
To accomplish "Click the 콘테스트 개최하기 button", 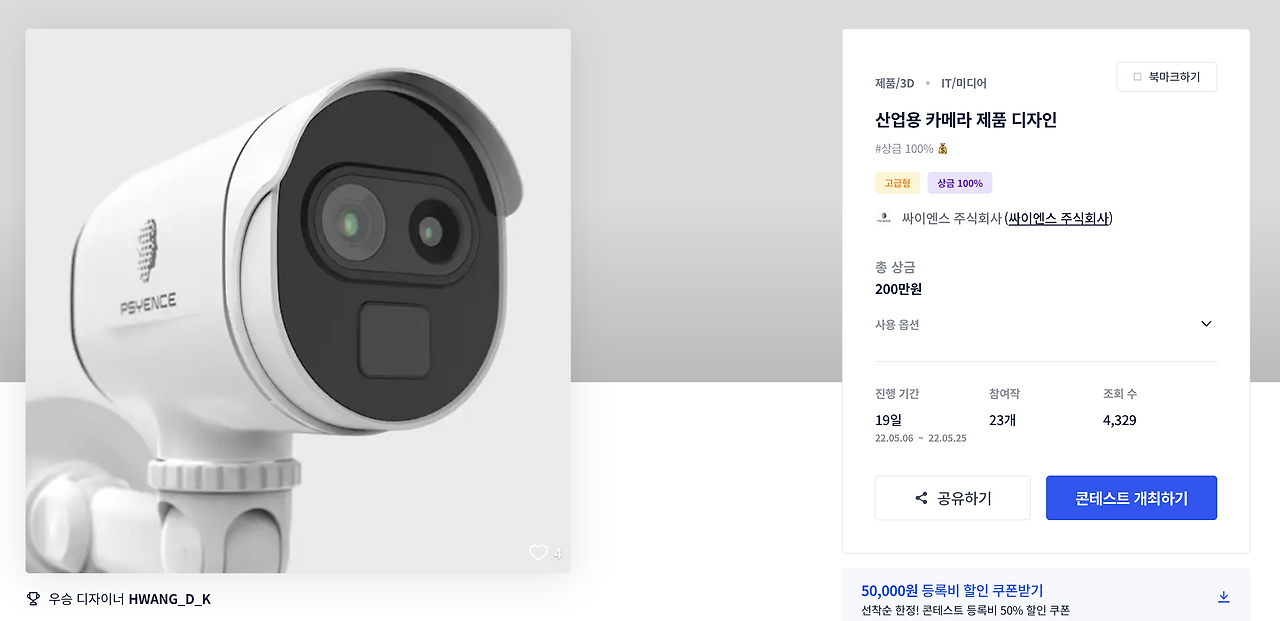I will pos(1131,497).
